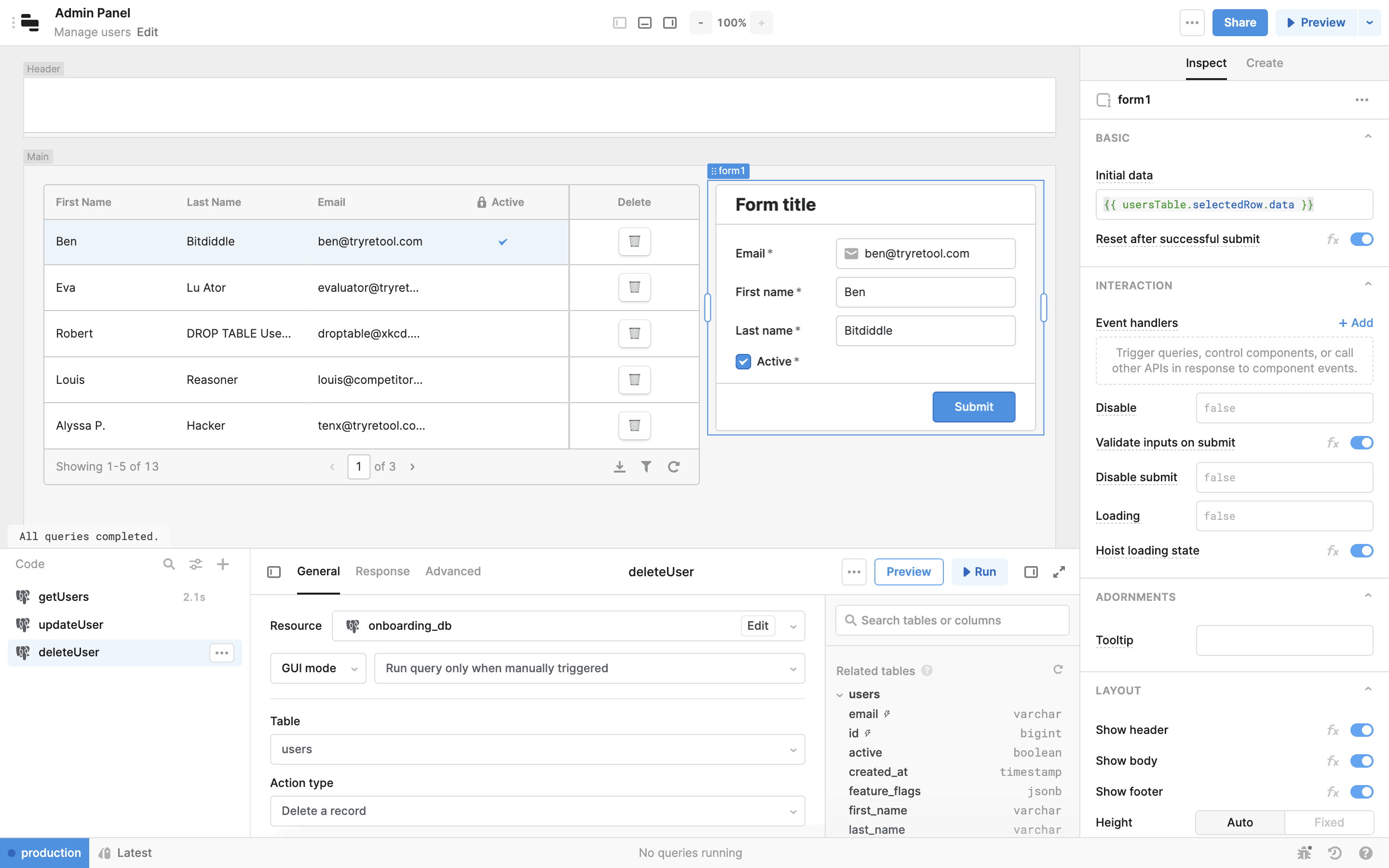Switch to the Create tab

1264,63
